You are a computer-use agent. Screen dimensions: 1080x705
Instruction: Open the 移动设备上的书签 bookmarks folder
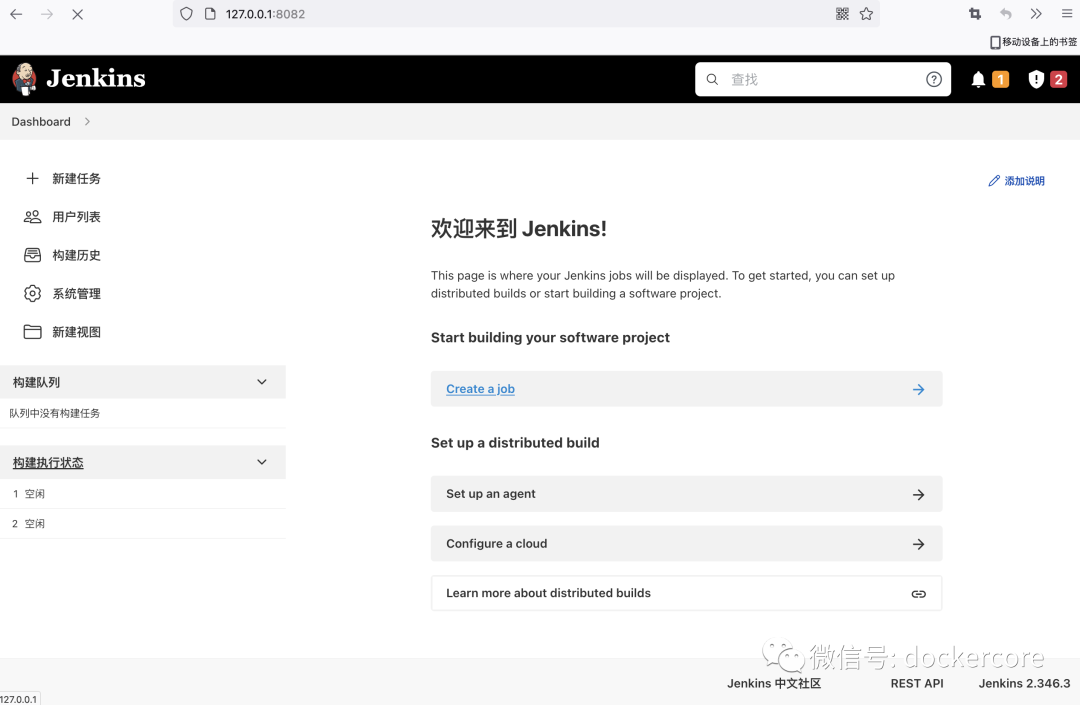pyautogui.click(x=1033, y=42)
